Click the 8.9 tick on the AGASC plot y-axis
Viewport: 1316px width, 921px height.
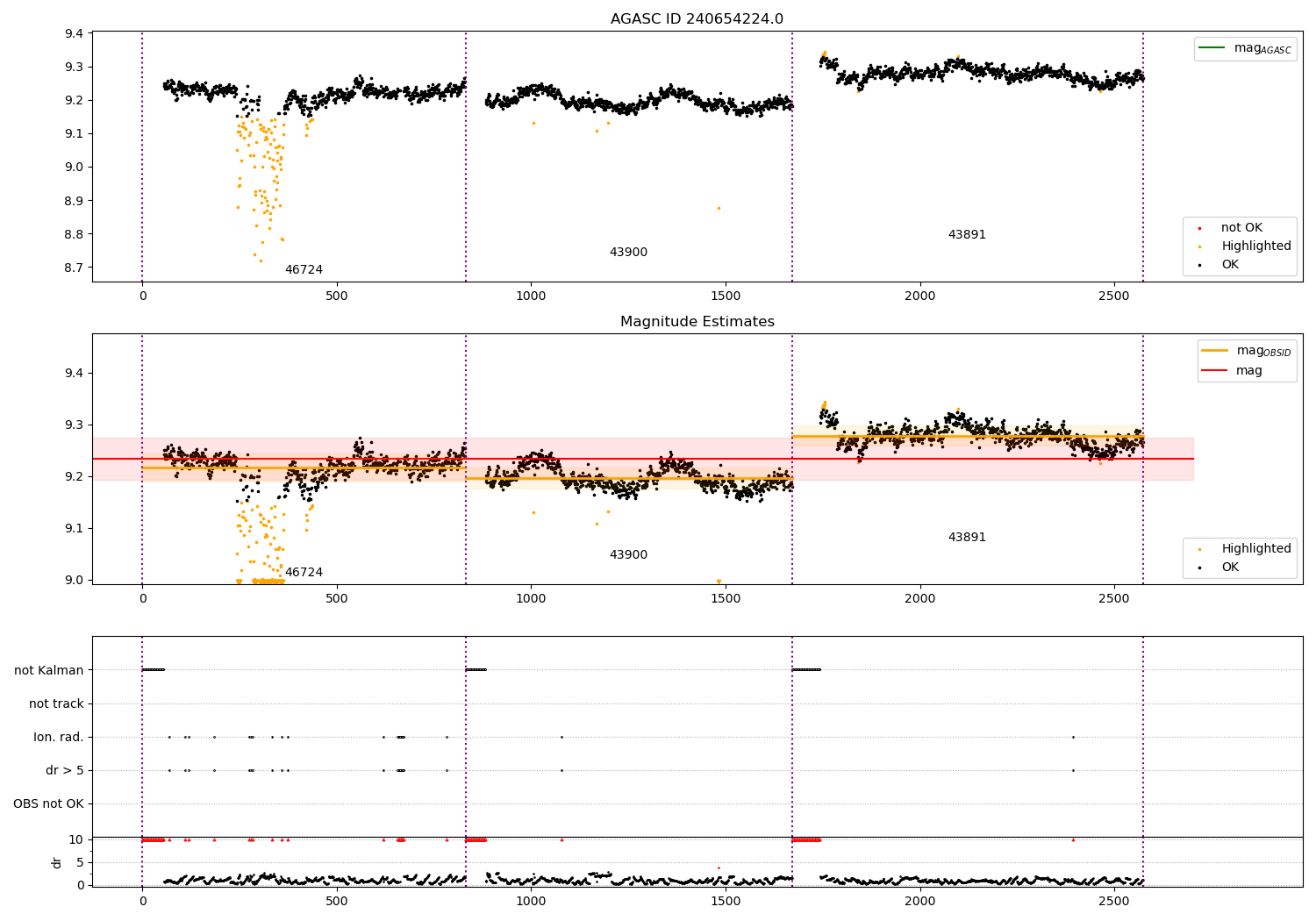coord(75,201)
